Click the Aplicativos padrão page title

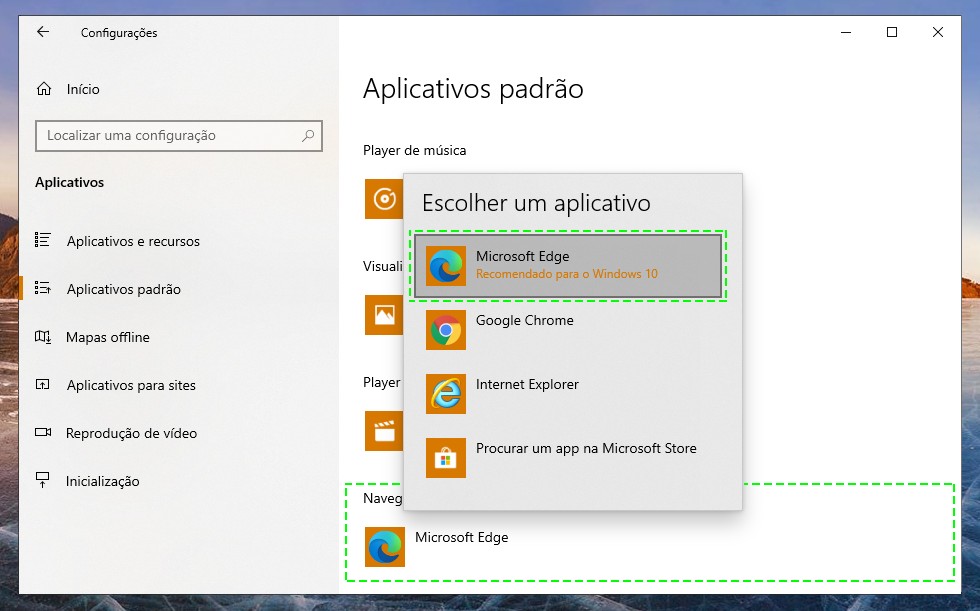pos(473,89)
